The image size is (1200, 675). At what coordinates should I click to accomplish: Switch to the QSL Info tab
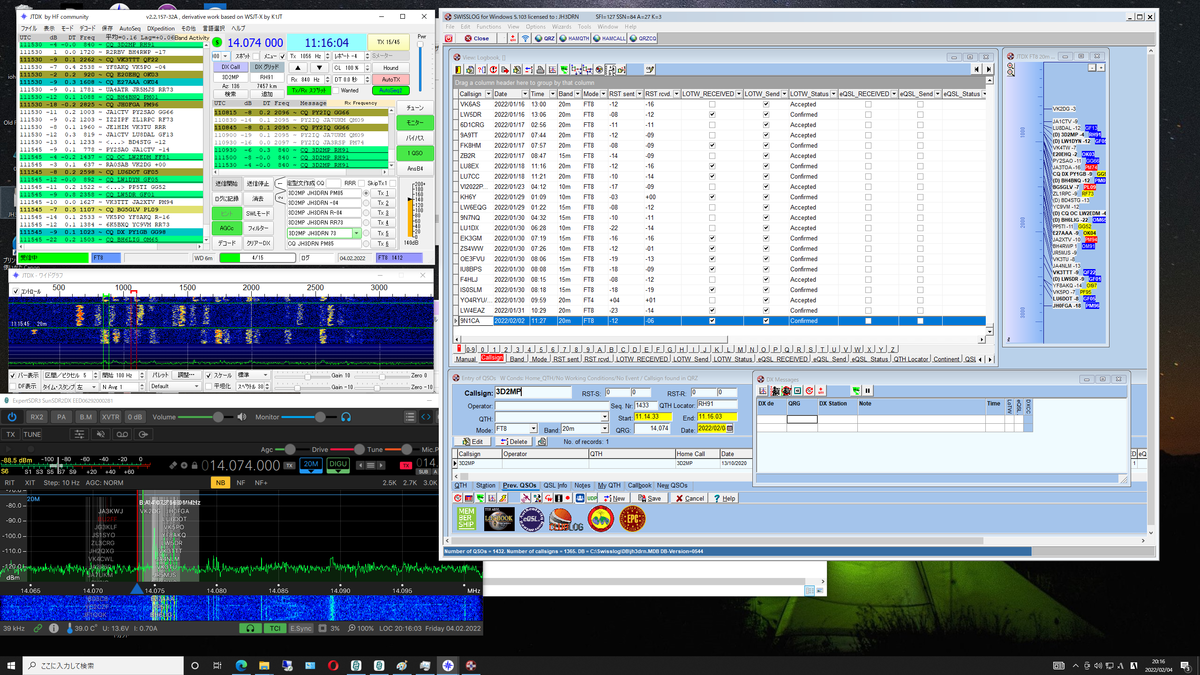[x=555, y=486]
